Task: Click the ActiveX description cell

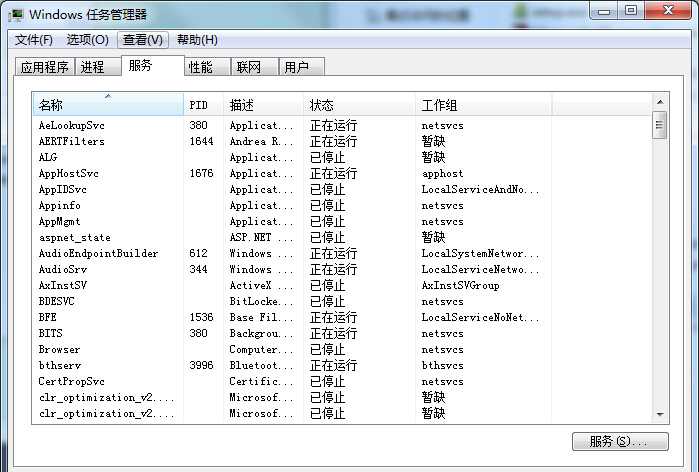Action: pos(262,286)
